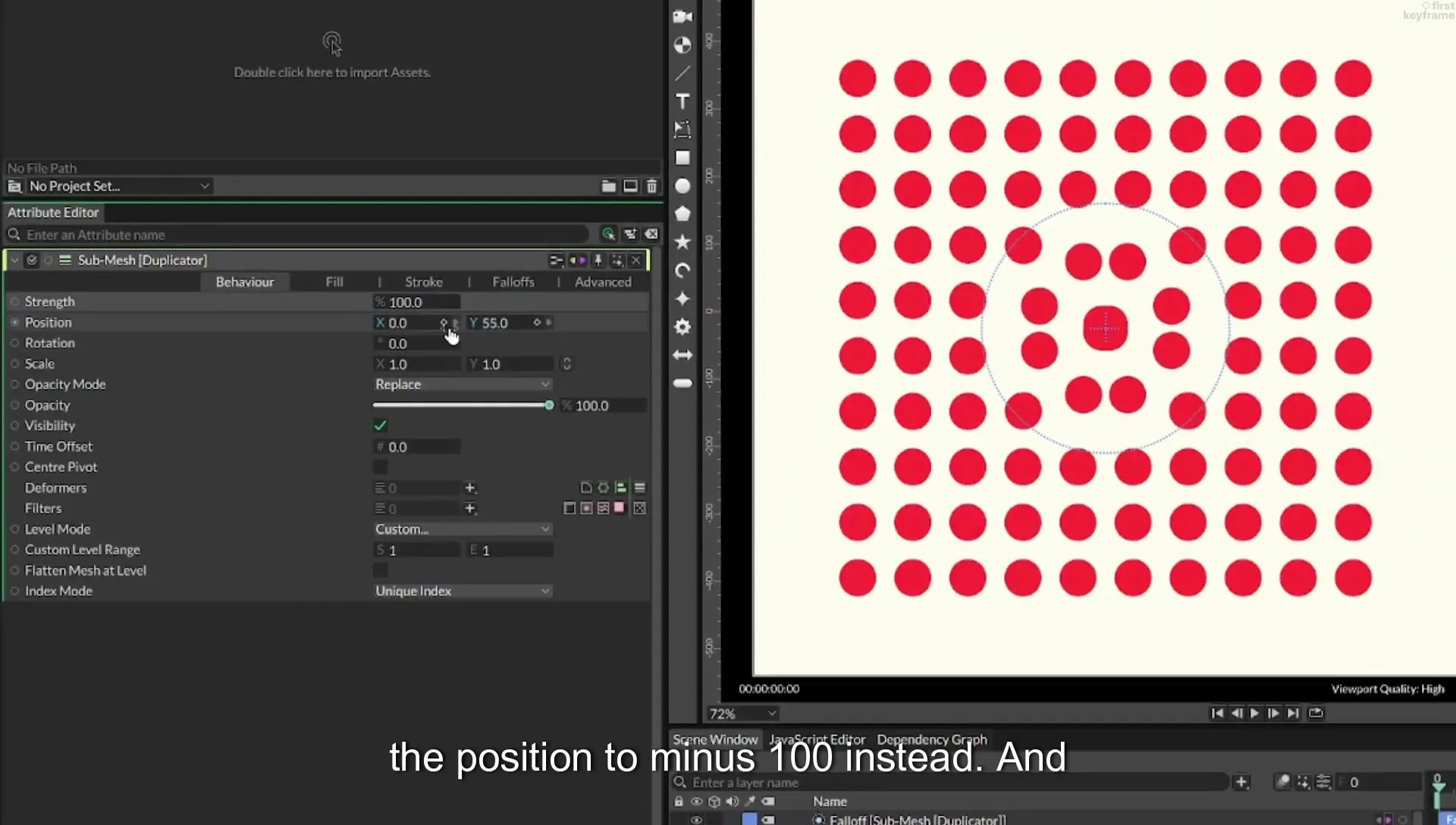Image resolution: width=1456 pixels, height=825 pixels.
Task: Select the Polygon shape tool
Action: 682,214
